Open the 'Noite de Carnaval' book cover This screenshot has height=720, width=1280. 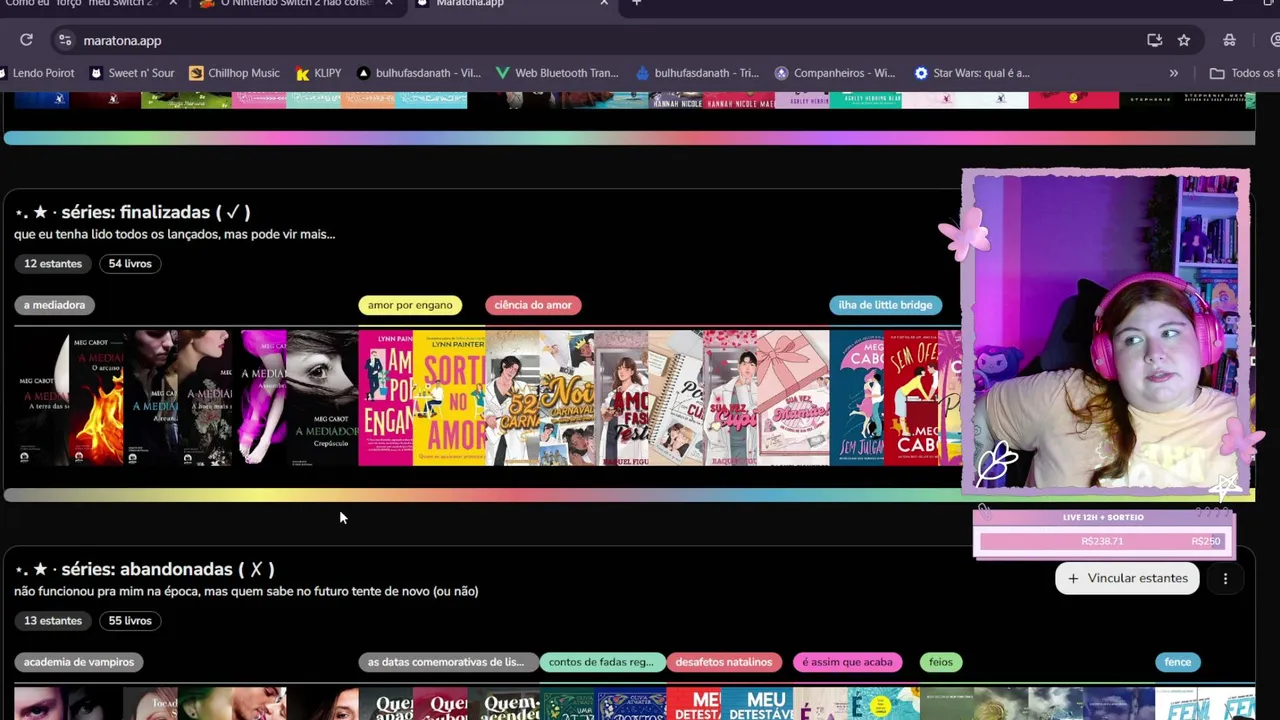coord(567,398)
